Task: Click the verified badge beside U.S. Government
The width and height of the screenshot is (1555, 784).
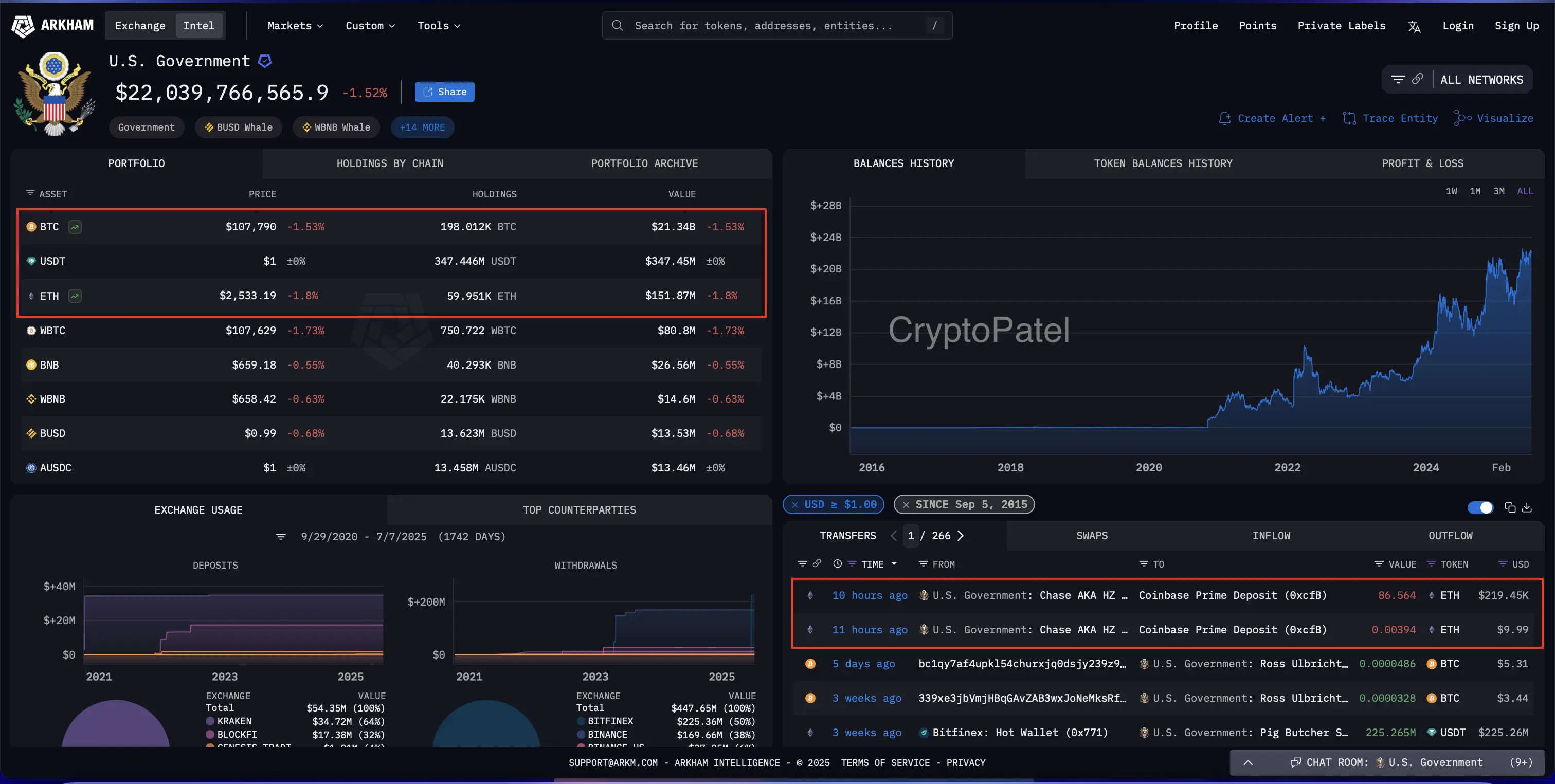Action: 264,61
